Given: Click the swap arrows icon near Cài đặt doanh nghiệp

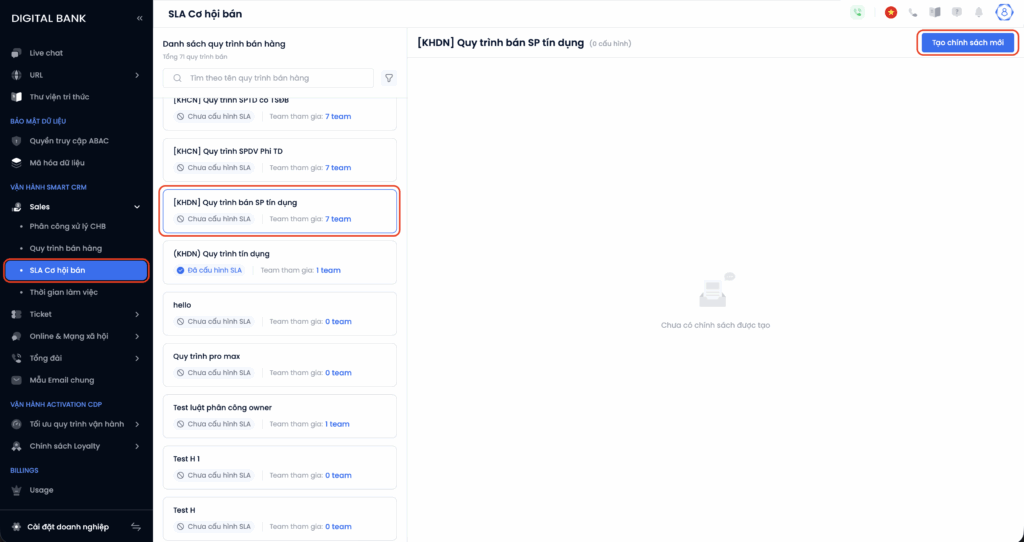Looking at the screenshot, I should click(136, 527).
